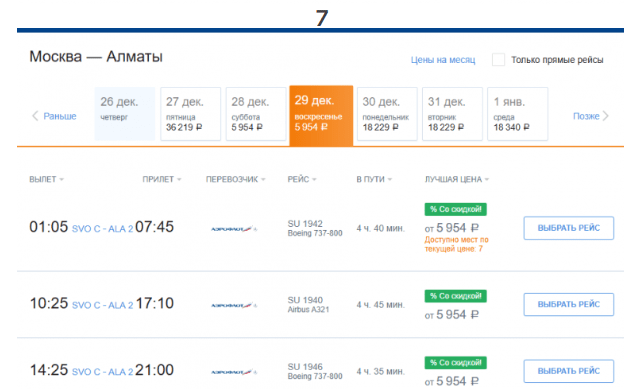Screen dimensions: 624x389
Task: Open the Цены на месяц link
Action: pyautogui.click(x=443, y=60)
